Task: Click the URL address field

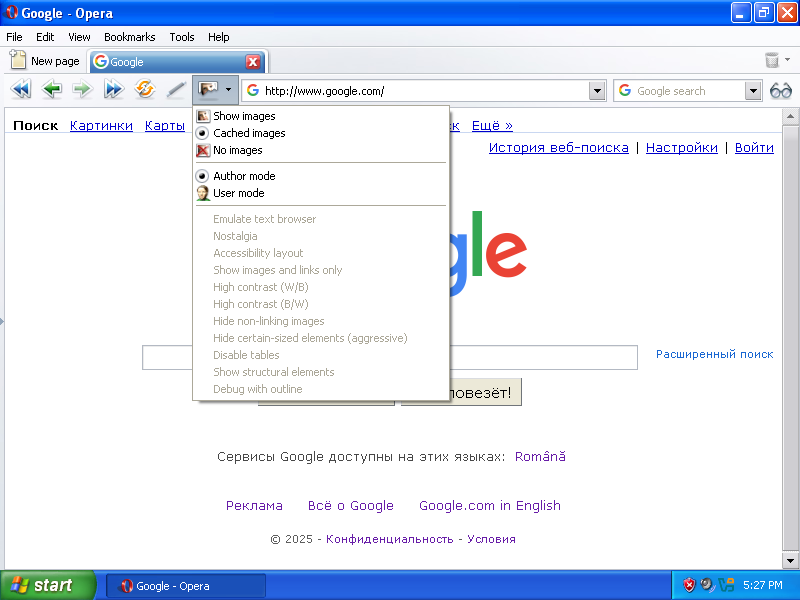Action: (x=424, y=91)
